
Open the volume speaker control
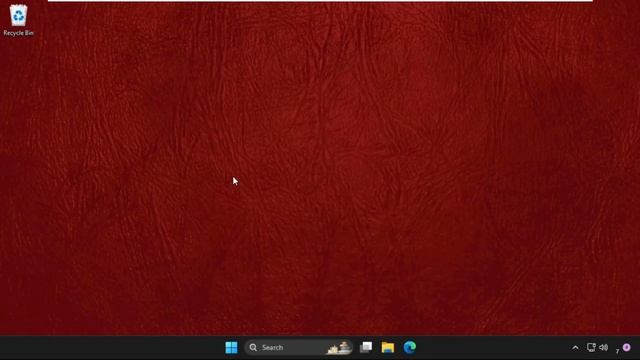604,347
